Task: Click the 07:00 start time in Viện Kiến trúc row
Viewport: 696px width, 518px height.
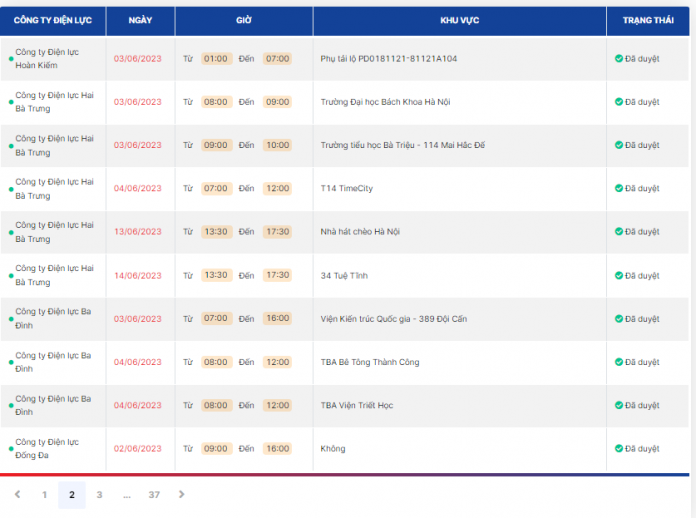Action: (x=216, y=319)
